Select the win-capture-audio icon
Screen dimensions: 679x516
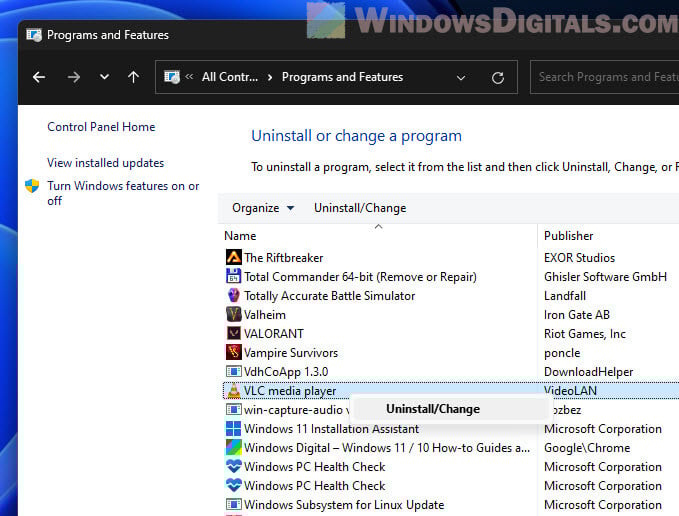234,409
